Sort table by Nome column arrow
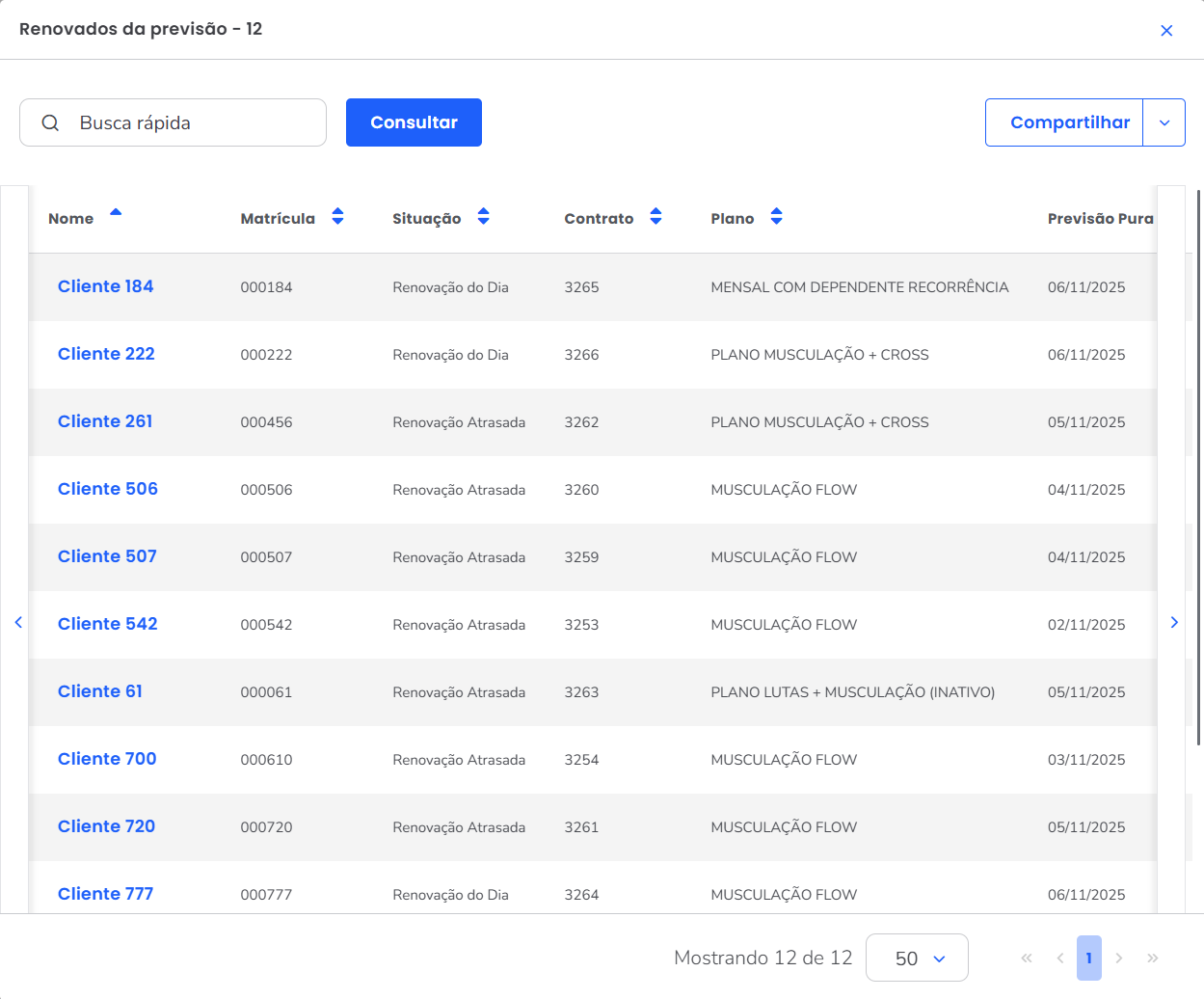Screen dimensions: 1204x999 (116, 213)
